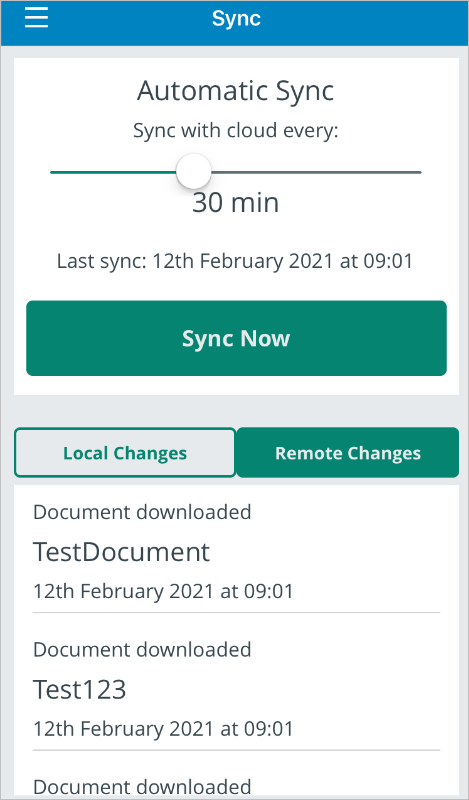Click the Sync title in header
Screen dimensions: 469x800
click(236, 19)
